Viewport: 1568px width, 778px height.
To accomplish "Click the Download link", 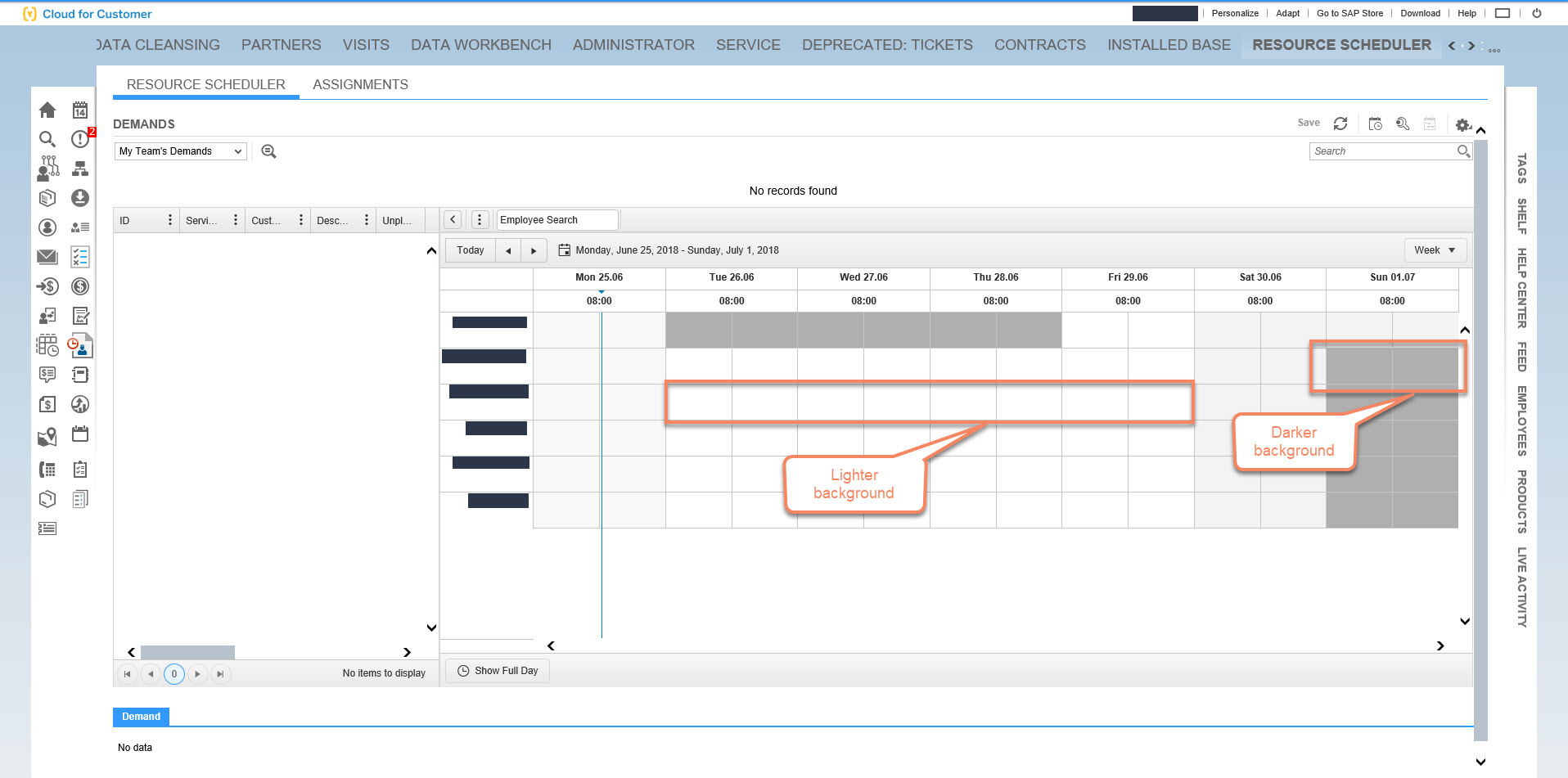I will tap(1420, 13).
